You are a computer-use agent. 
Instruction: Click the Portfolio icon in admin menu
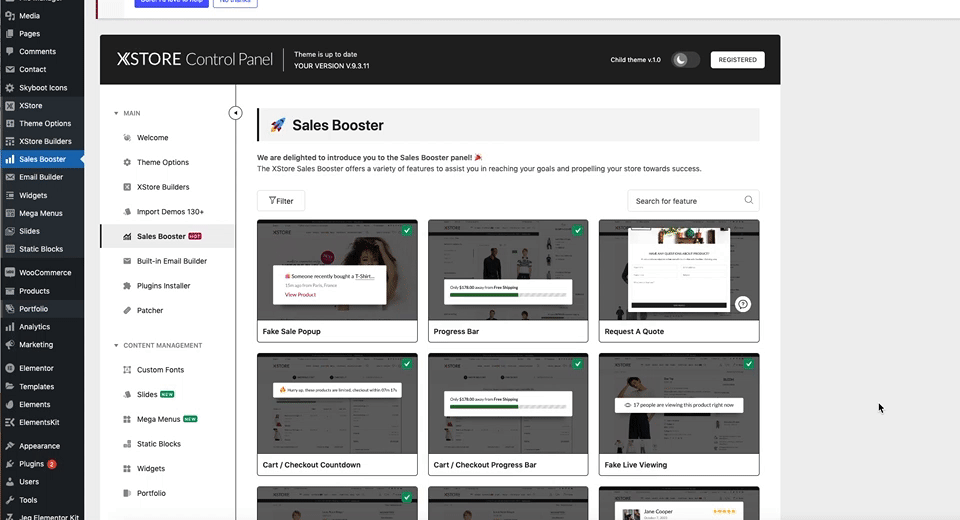[x=10, y=309]
